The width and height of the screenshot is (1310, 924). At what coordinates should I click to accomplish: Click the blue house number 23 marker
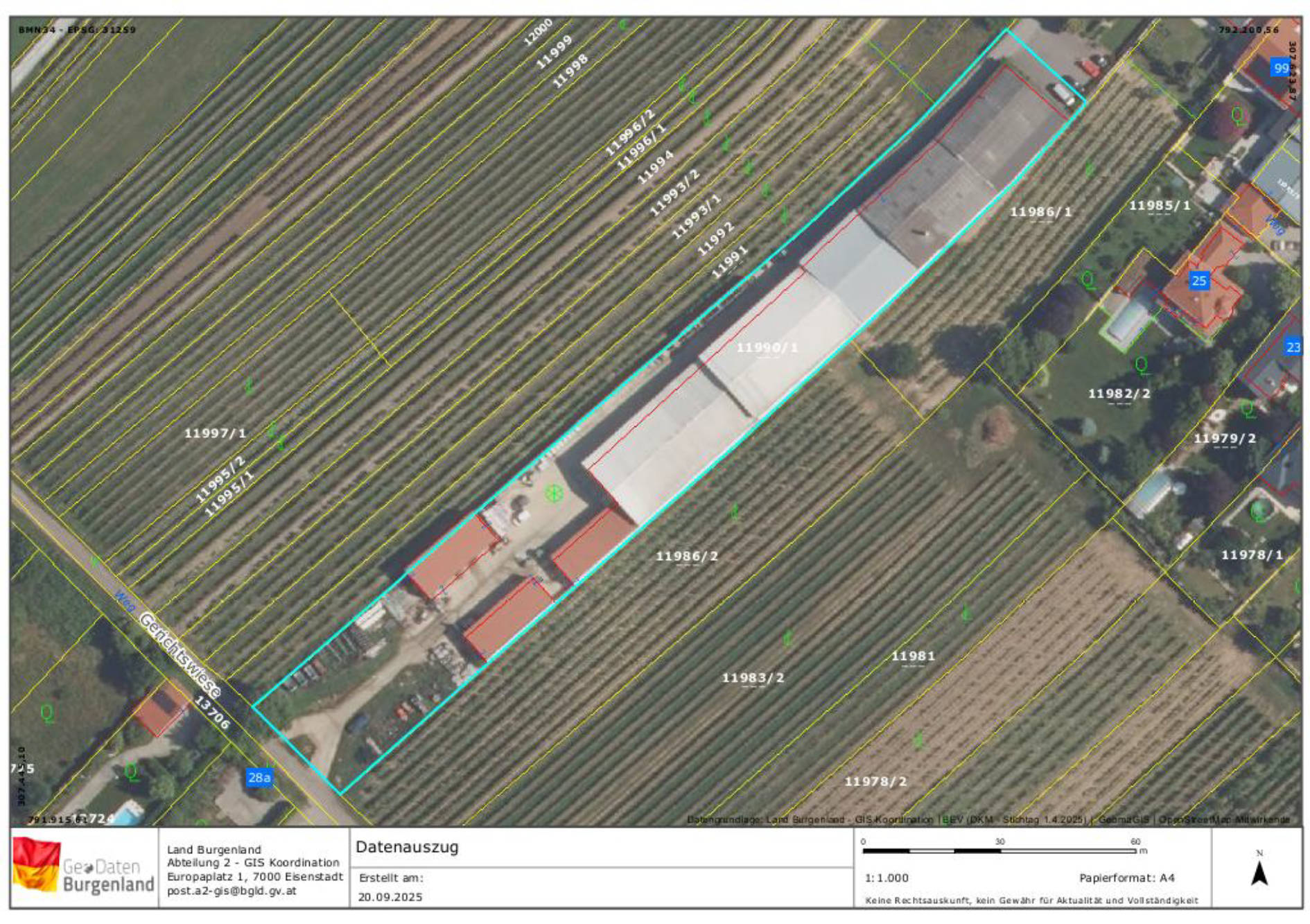pos(1293,347)
